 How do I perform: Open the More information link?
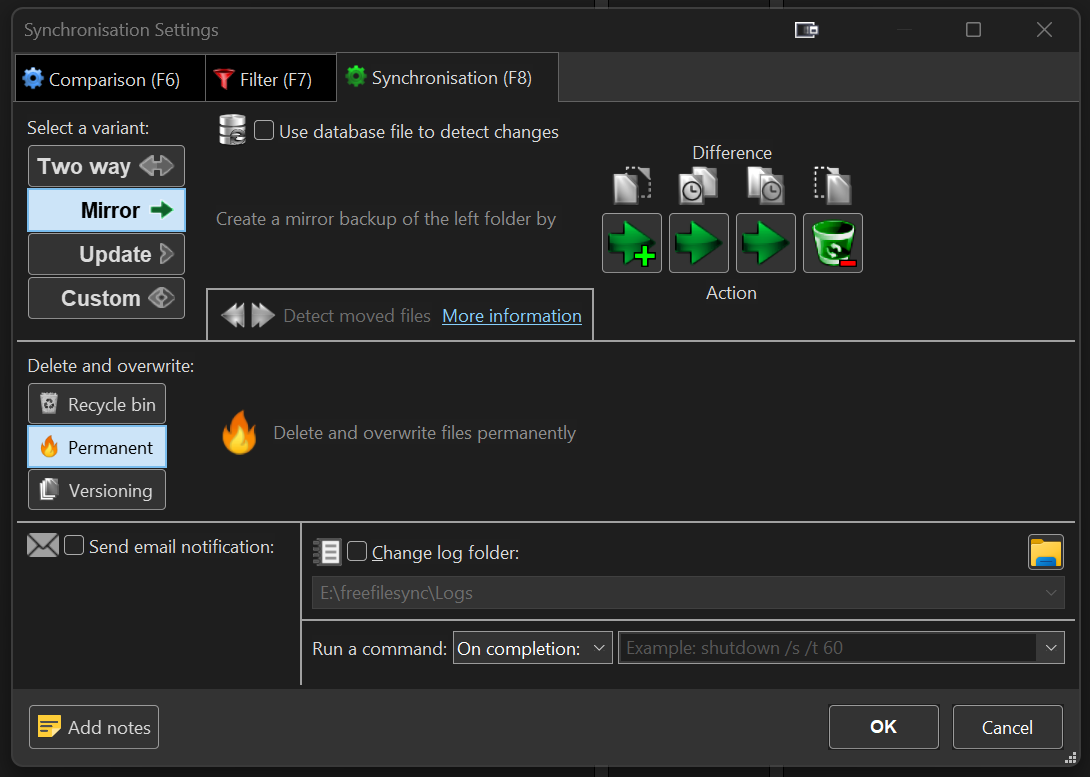512,316
